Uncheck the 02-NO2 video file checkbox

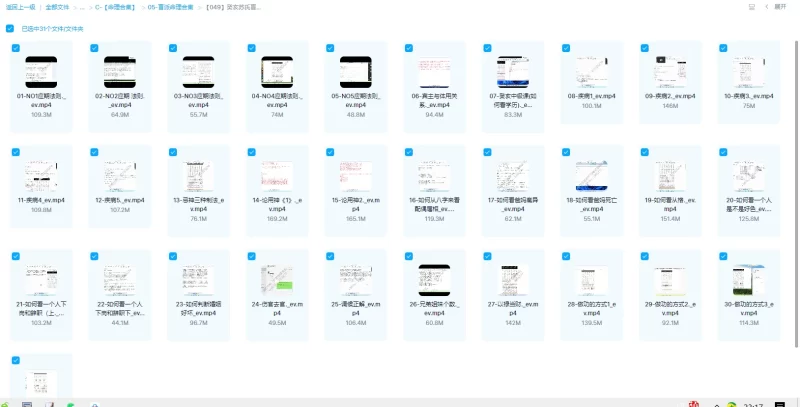pyautogui.click(x=95, y=46)
